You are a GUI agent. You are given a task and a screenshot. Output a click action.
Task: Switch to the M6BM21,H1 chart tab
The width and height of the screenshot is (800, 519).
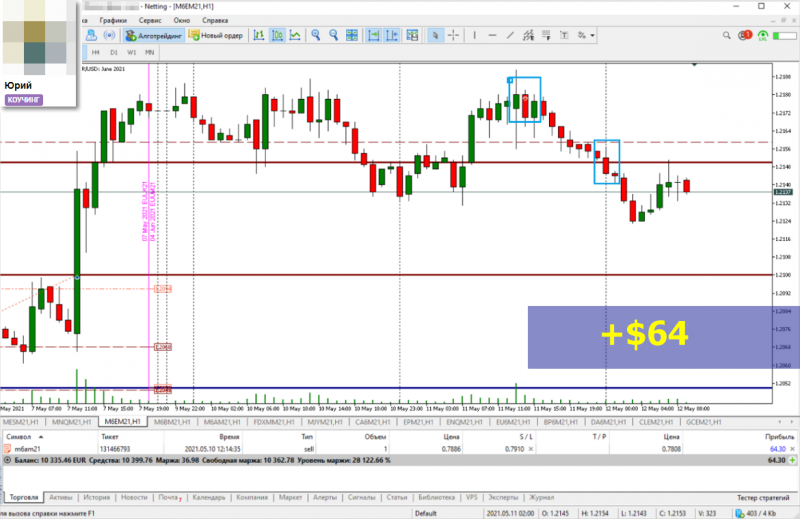click(x=172, y=422)
